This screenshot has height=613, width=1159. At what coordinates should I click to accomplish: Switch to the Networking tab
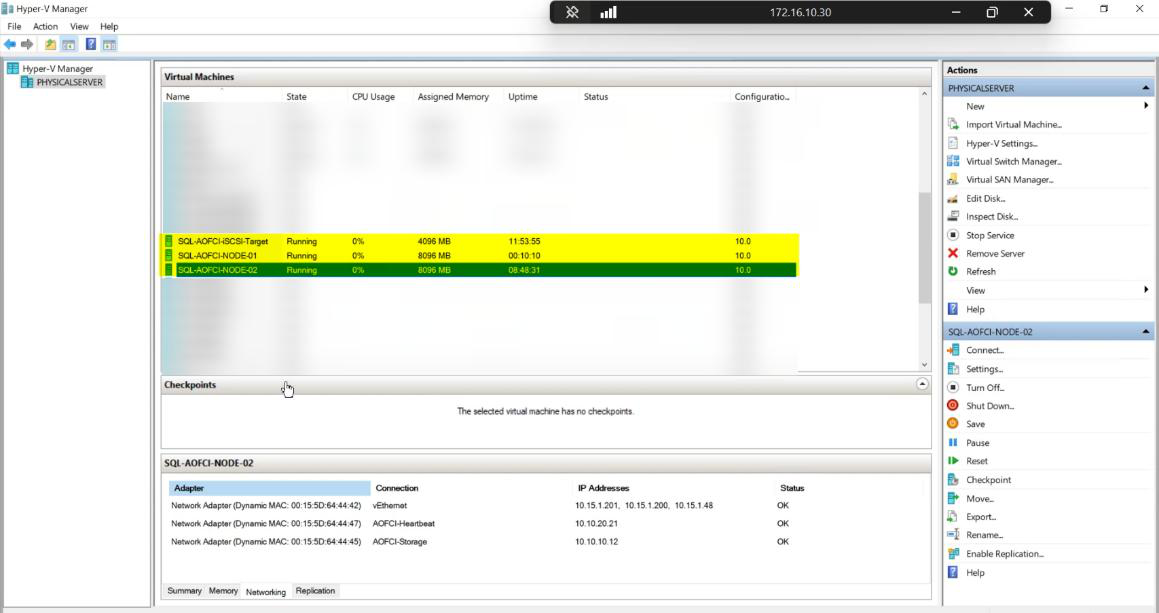(x=265, y=592)
